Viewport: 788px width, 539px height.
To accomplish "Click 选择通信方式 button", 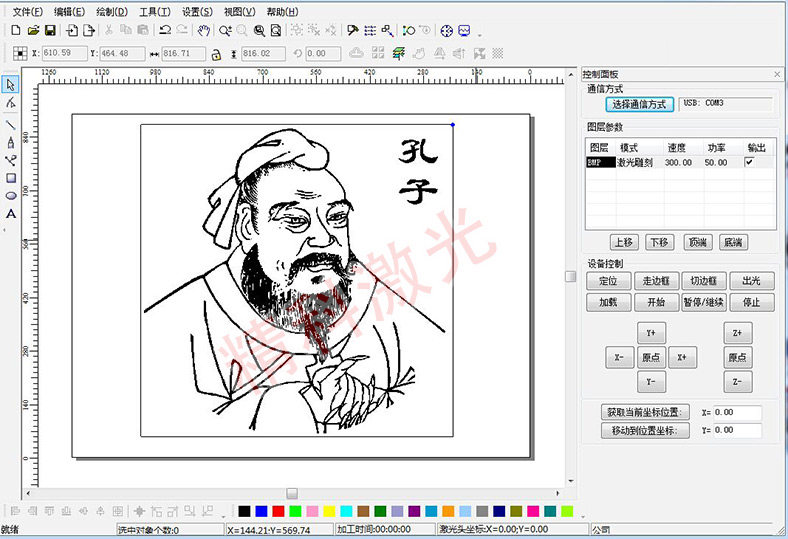I will click(639, 104).
